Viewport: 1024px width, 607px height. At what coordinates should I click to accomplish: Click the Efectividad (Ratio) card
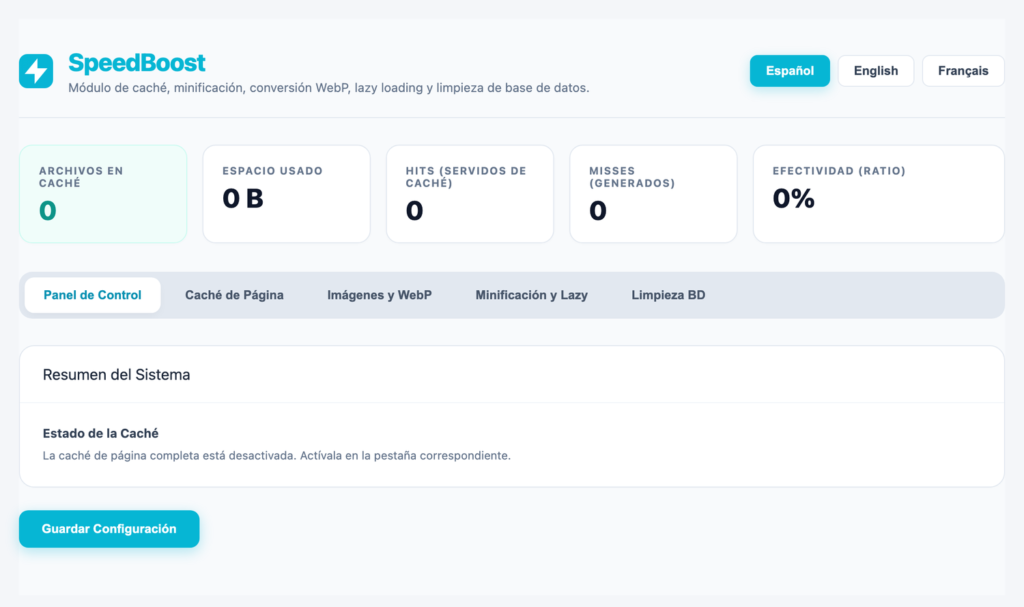tap(879, 194)
